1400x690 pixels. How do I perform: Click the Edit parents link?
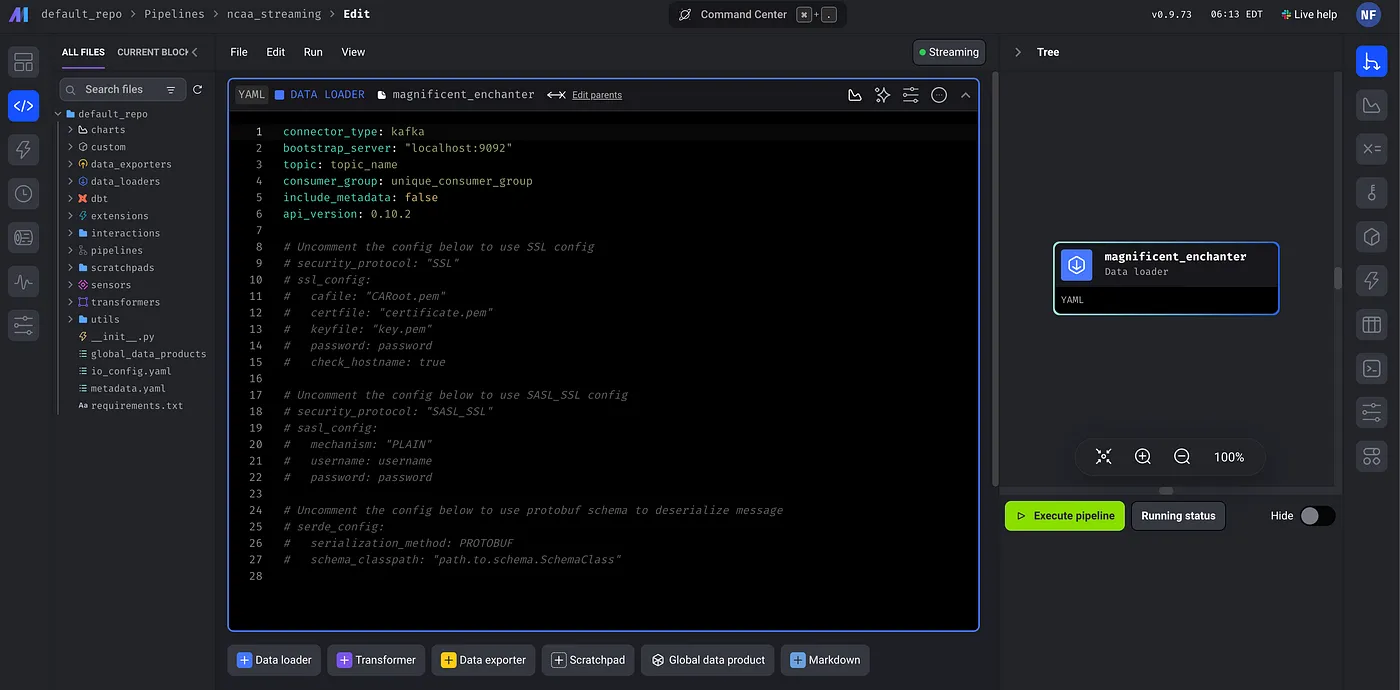pos(597,95)
